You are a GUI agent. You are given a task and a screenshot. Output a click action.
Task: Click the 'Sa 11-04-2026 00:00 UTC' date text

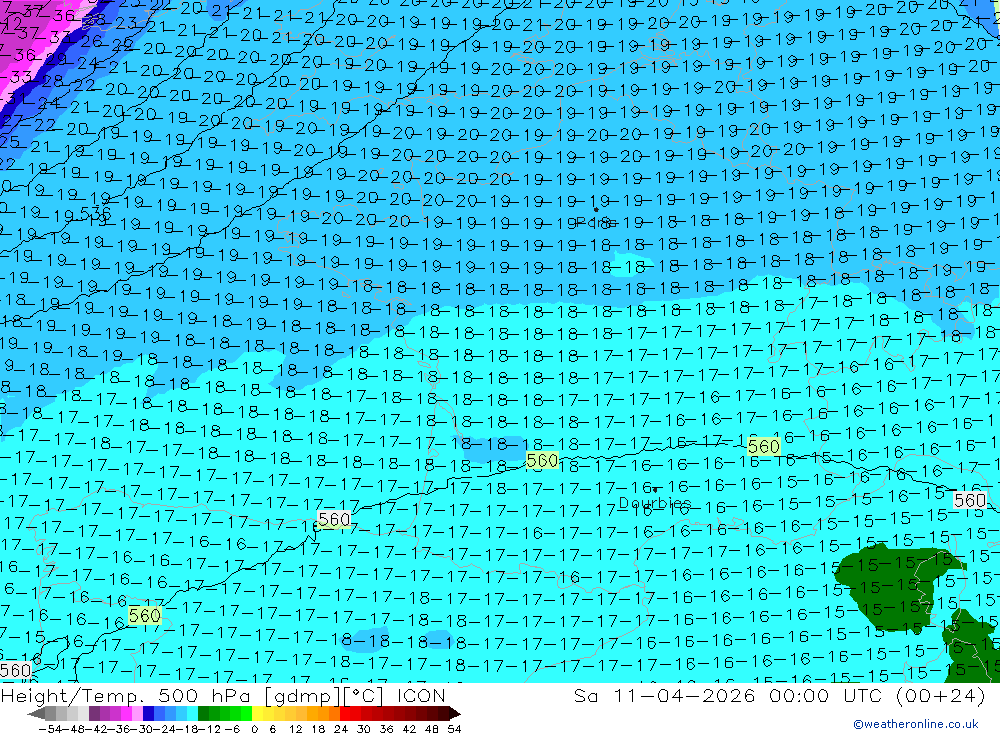click(730, 696)
